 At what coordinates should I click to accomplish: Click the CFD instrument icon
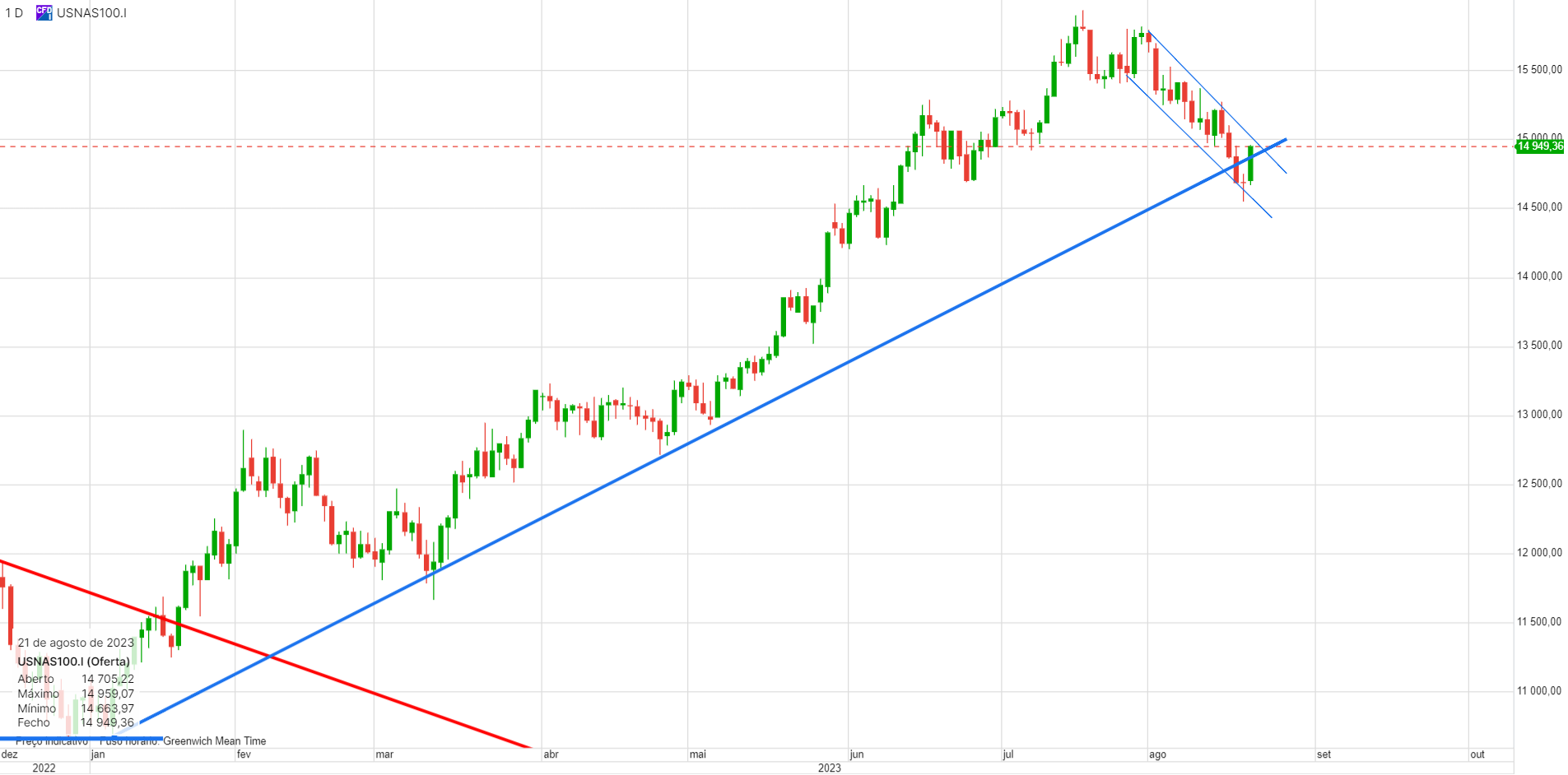pyautogui.click(x=44, y=12)
